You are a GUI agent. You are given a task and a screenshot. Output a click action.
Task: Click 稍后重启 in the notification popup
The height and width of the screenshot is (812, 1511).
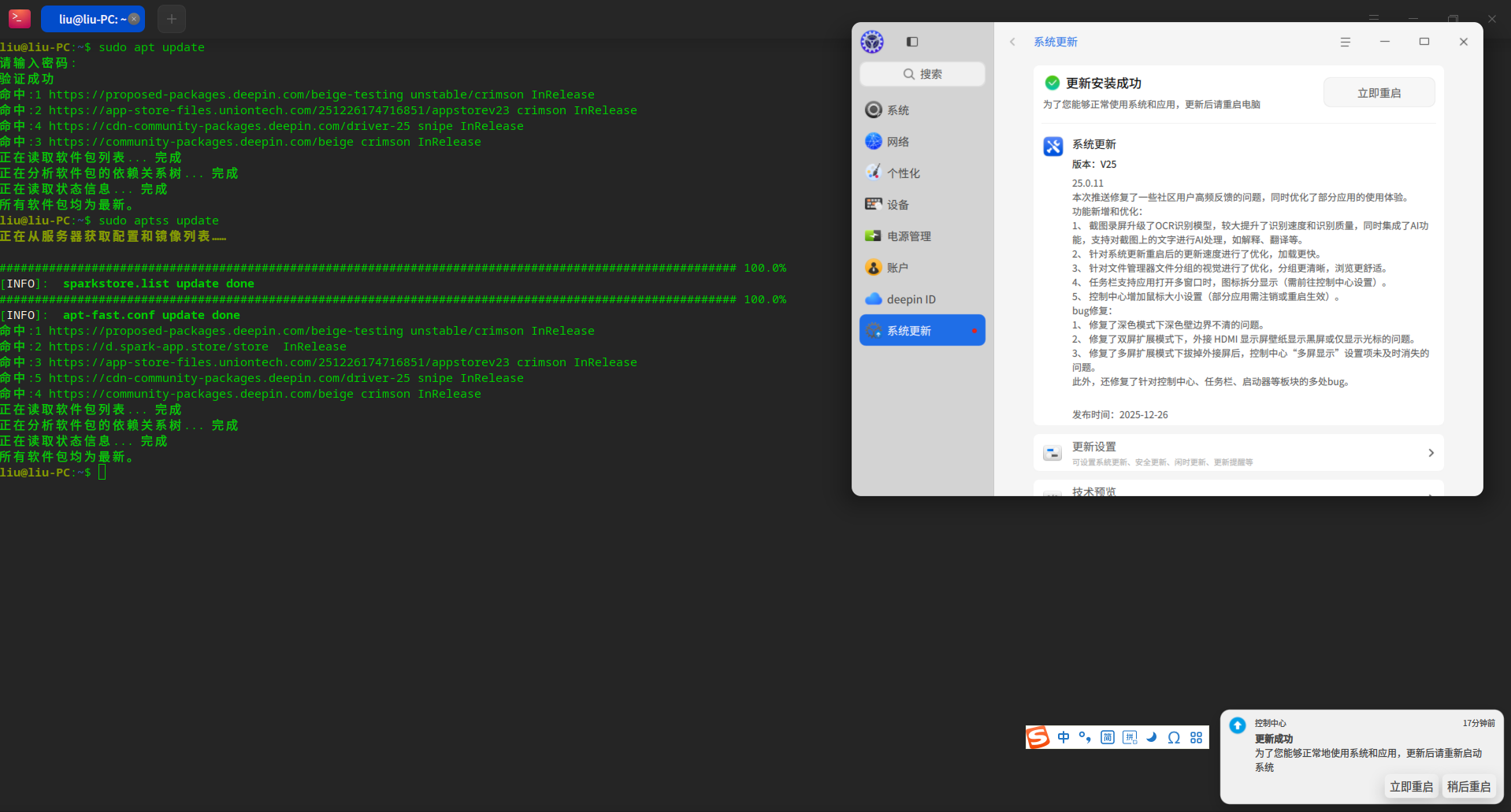(1468, 787)
